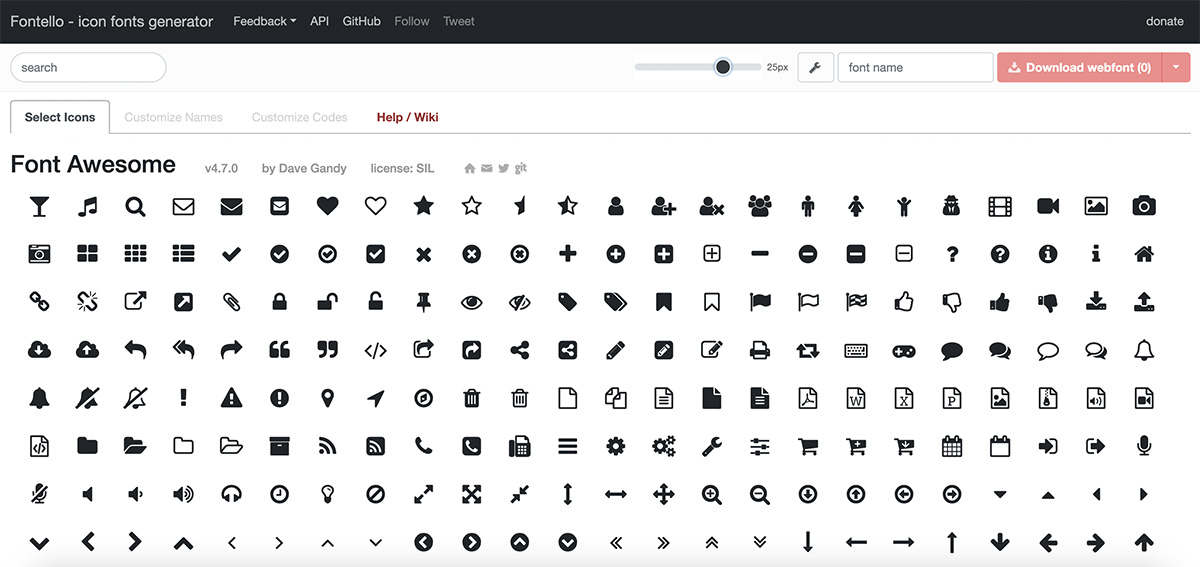This screenshot has width=1200, height=567.
Task: Pick the gamepad icon
Action: coord(904,350)
